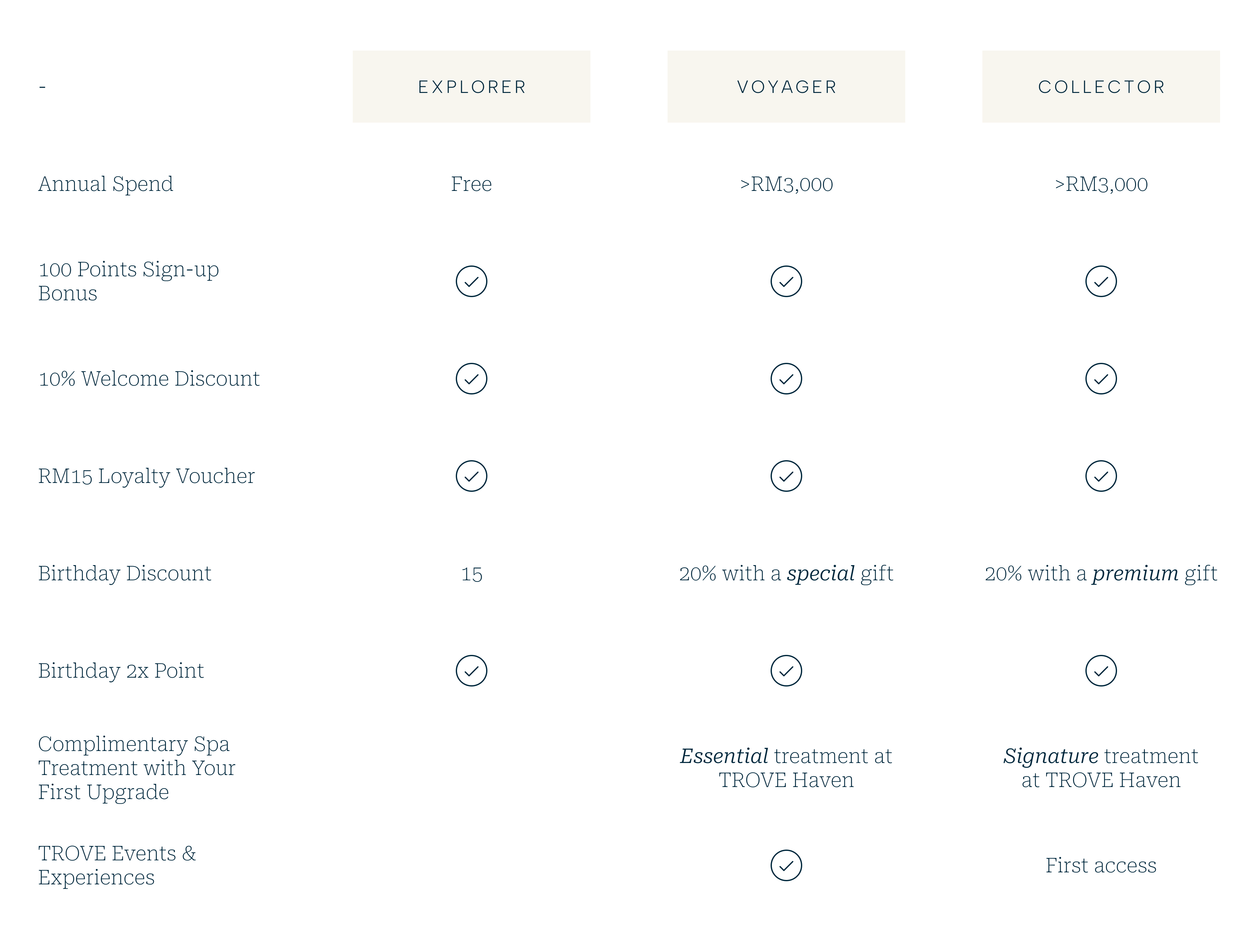Click Collector's Birthday 2x Point checkmark
Screen dimensions: 1258x952
pyautogui.click(x=1101, y=670)
